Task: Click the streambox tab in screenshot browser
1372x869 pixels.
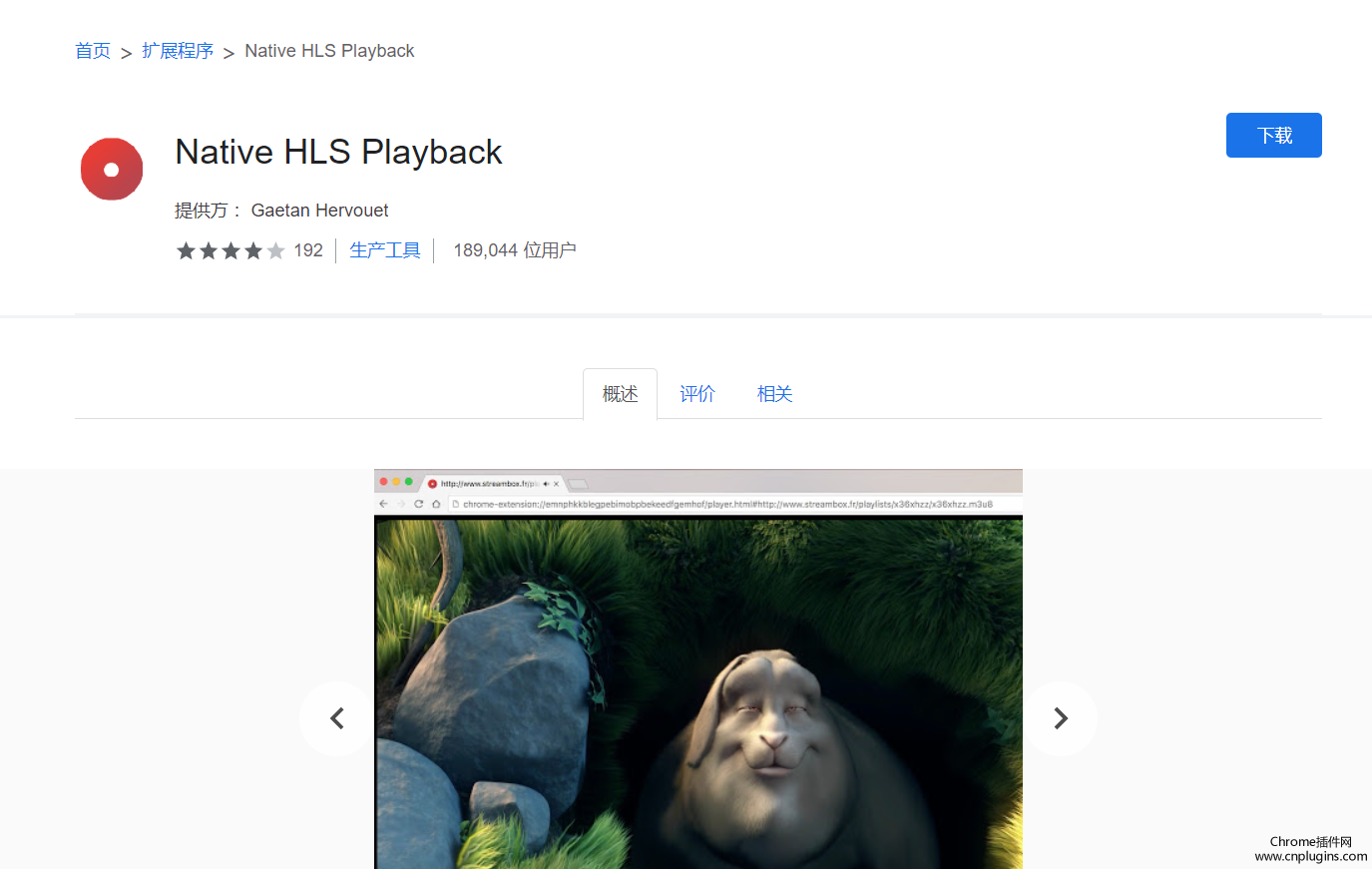Action: [494, 483]
